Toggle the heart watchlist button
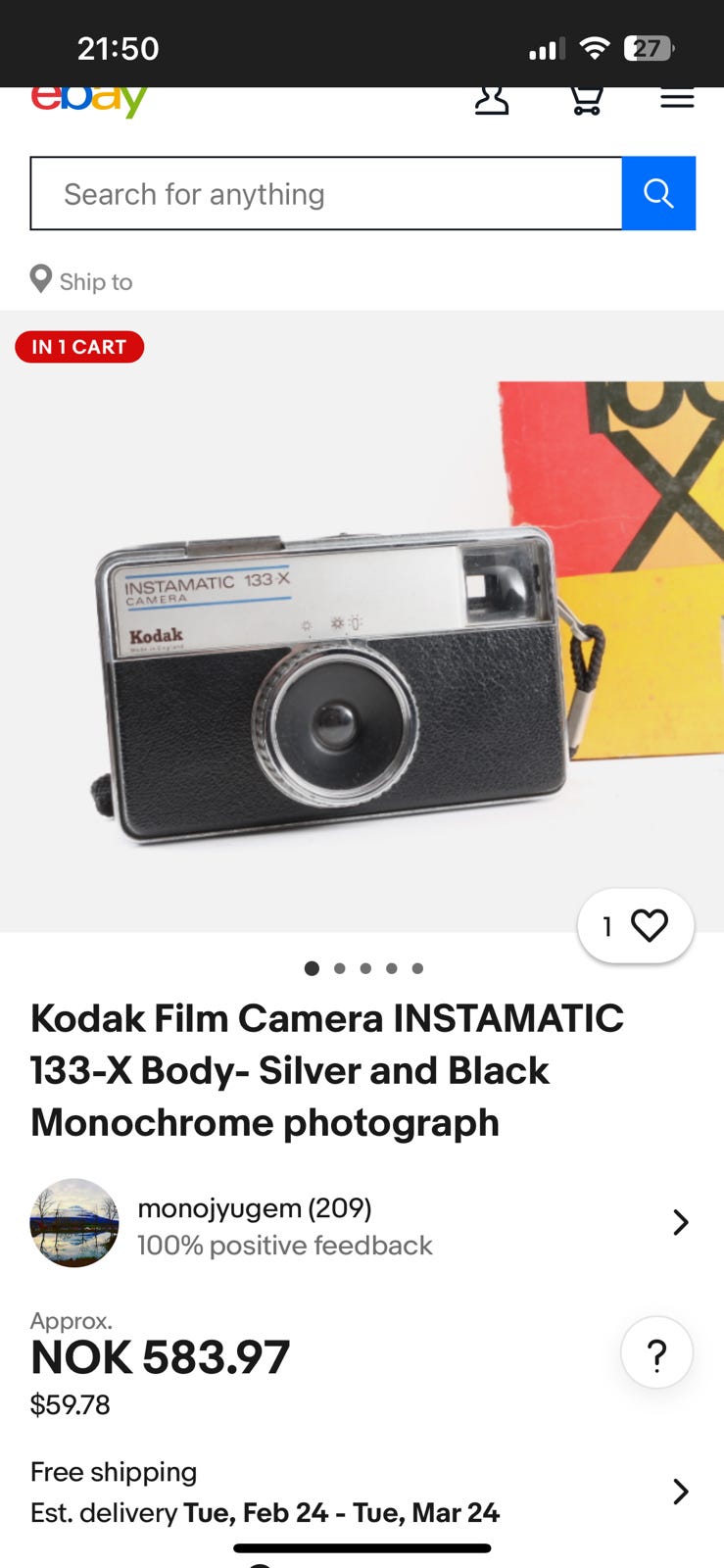The image size is (724, 1568). coord(636,925)
